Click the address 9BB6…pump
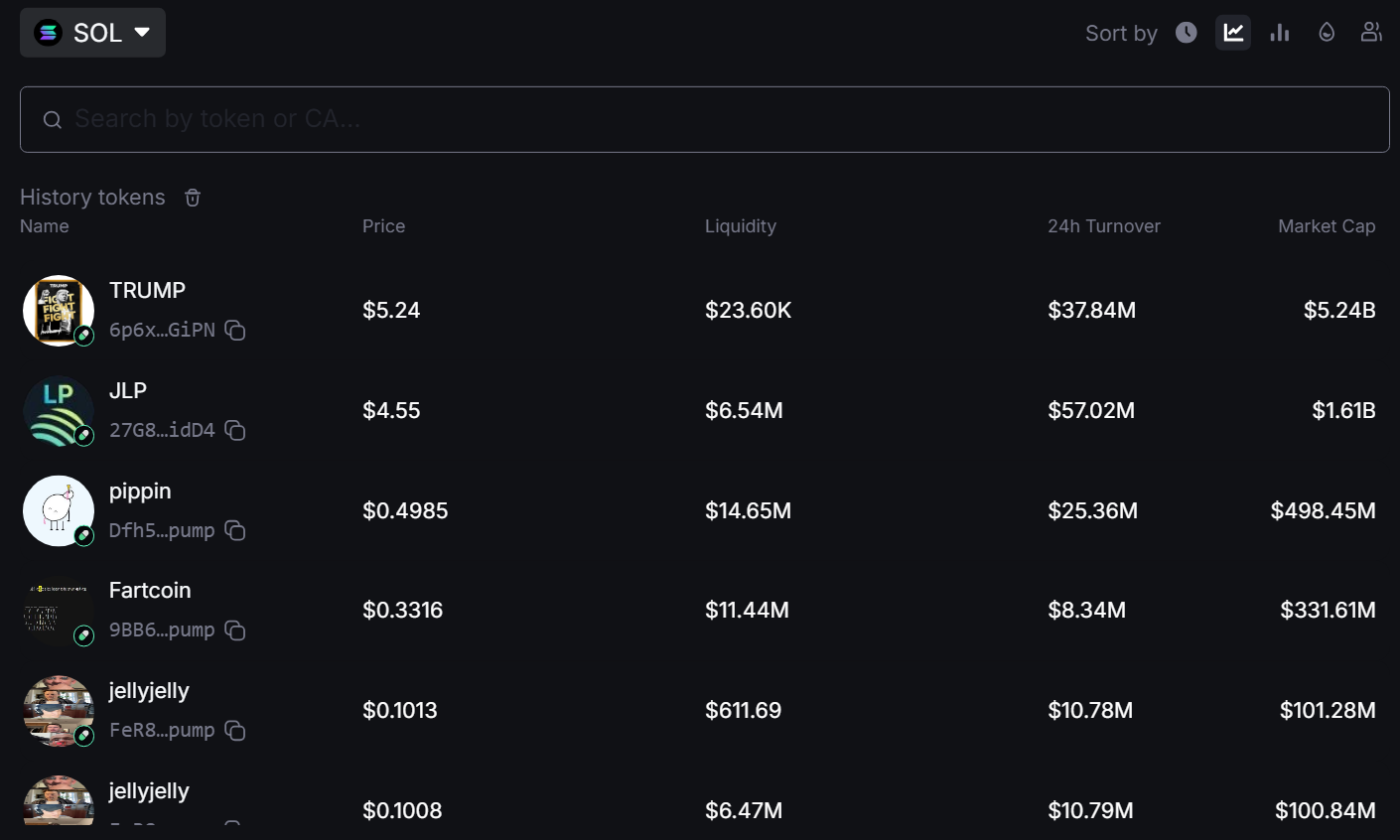Screen dimensions: 1400x840 162,630
